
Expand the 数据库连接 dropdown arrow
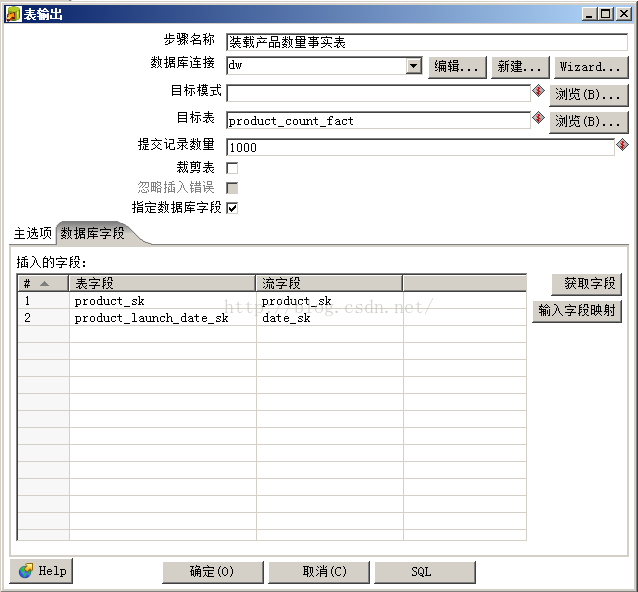coord(414,66)
